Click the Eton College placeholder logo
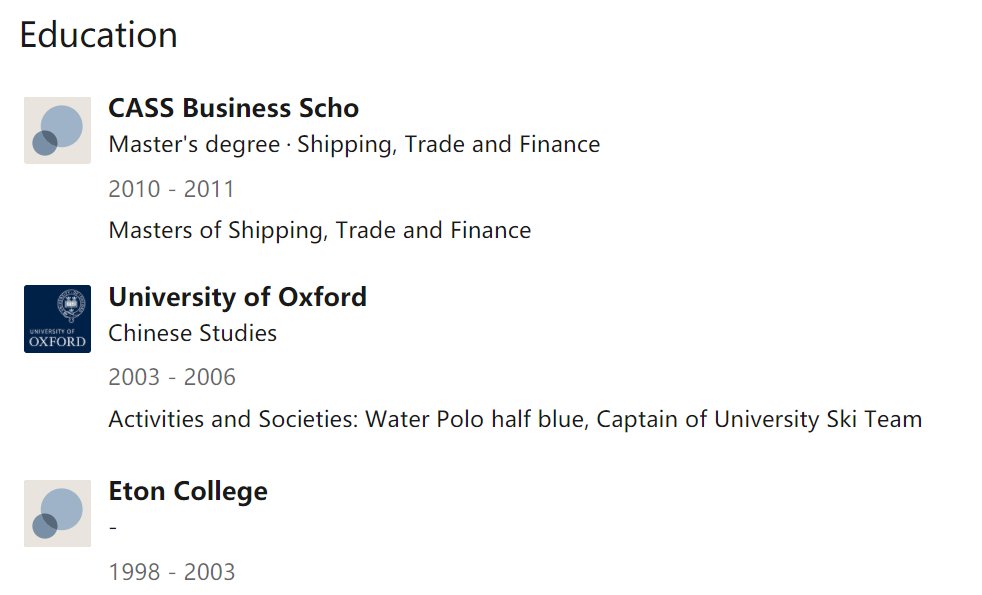This screenshot has width=982, height=595. (x=58, y=514)
